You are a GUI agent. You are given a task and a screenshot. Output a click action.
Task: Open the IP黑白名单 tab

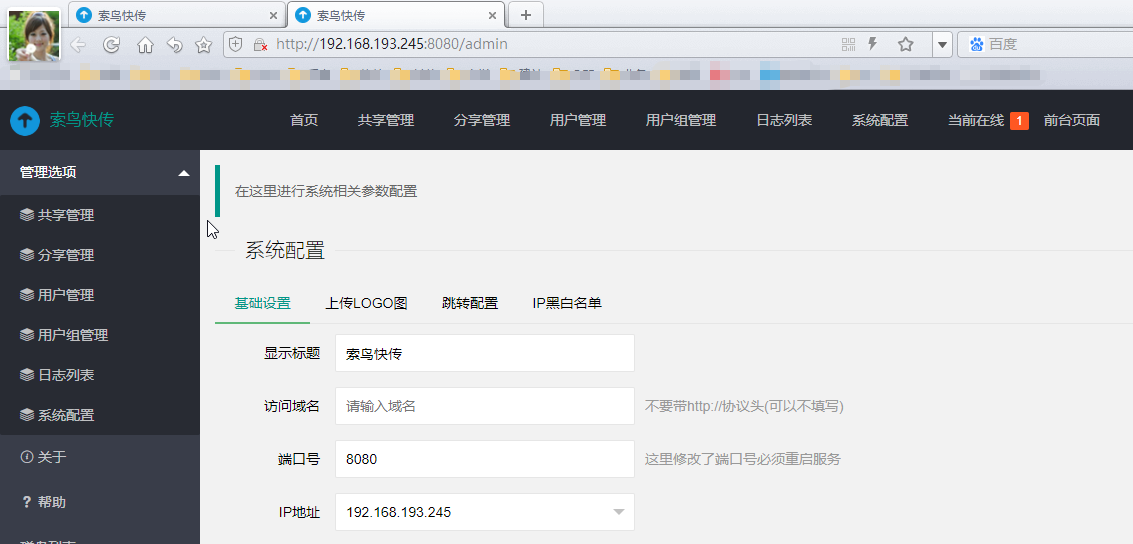(567, 303)
